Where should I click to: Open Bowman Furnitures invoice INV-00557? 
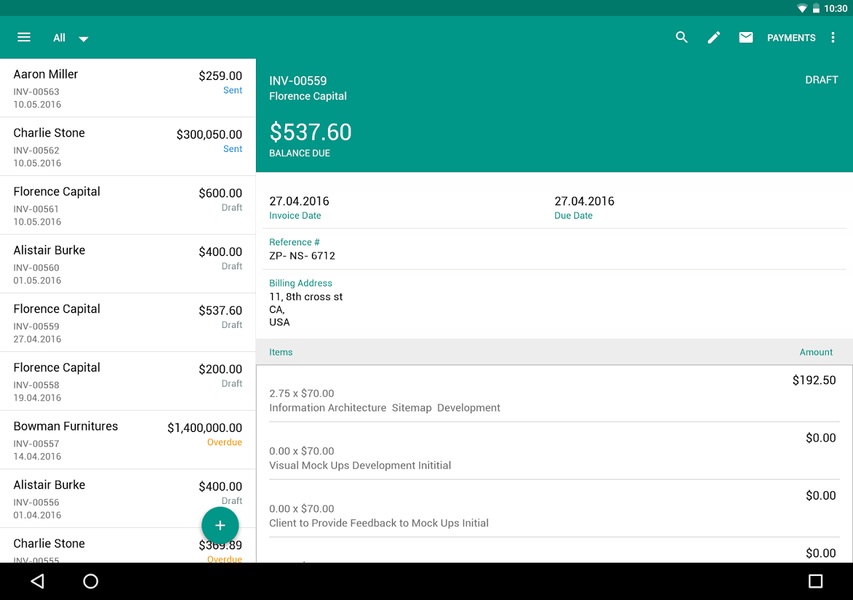coord(128,441)
